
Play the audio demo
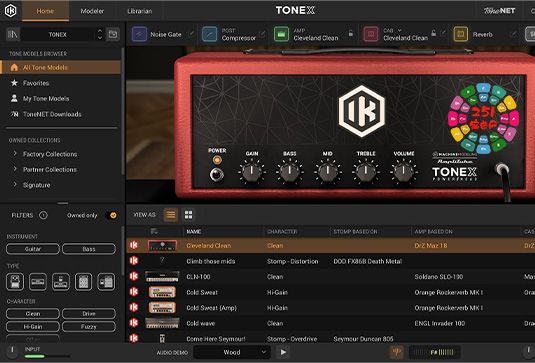point(283,352)
